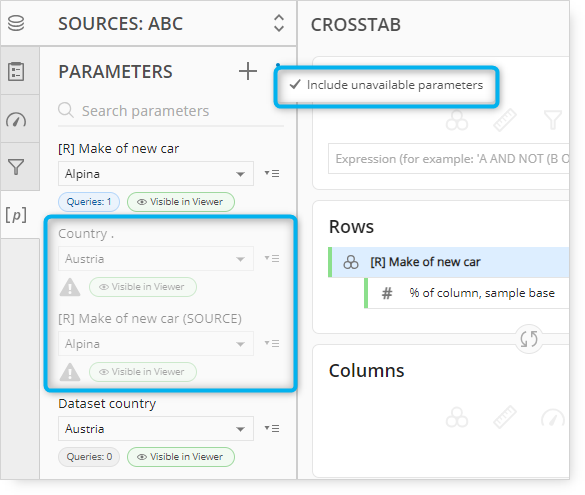The image size is (585, 495).
Task: Toggle Visible in Viewer for Make of new car
Action: click(x=181, y=202)
